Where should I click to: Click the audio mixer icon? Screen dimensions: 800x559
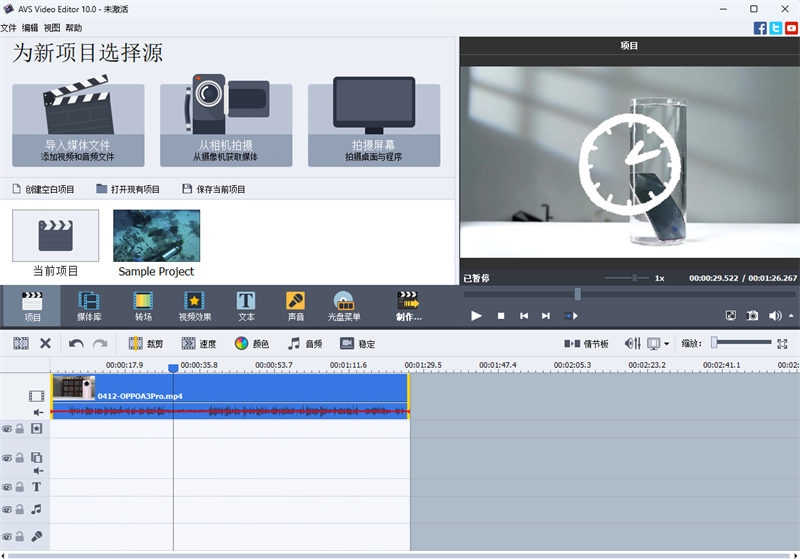[x=633, y=343]
